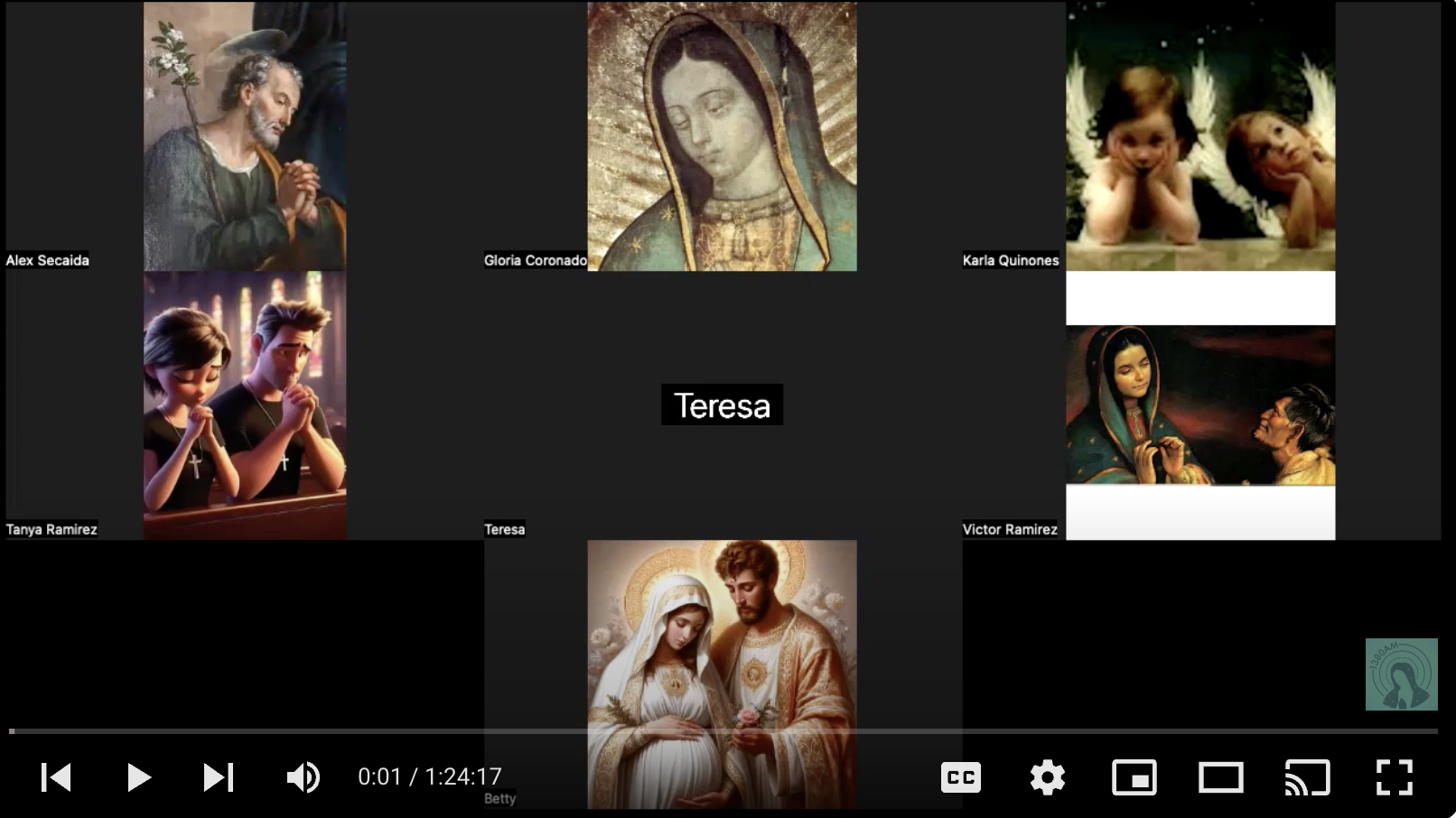
Task: Select Betty's Mary and Joseph picture
Action: tap(723, 674)
